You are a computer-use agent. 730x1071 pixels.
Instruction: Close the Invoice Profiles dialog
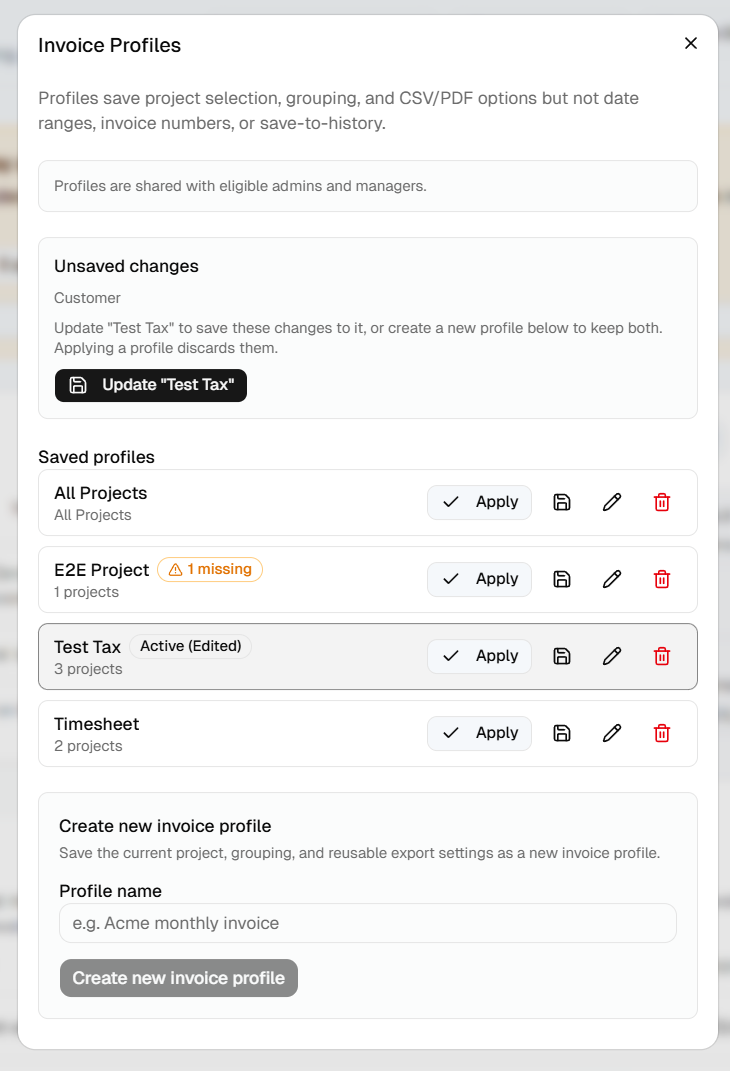click(691, 44)
